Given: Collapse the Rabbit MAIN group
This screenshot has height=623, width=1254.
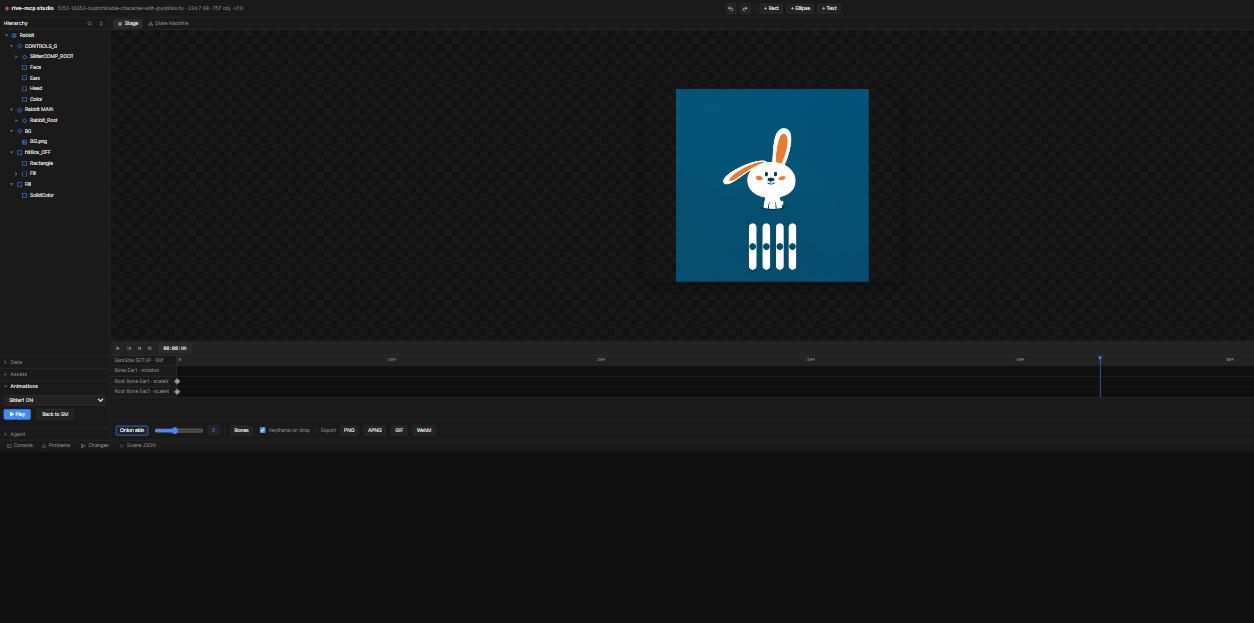Looking at the screenshot, I should (x=11, y=109).
